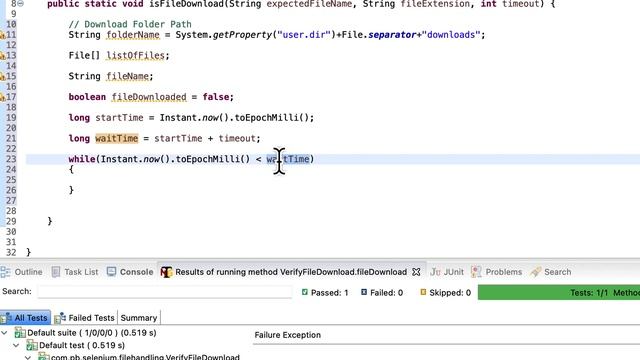Image resolution: width=640 pixels, height=360 pixels.
Task: Click the TestNG icon on results tab
Action: click(x=166, y=272)
